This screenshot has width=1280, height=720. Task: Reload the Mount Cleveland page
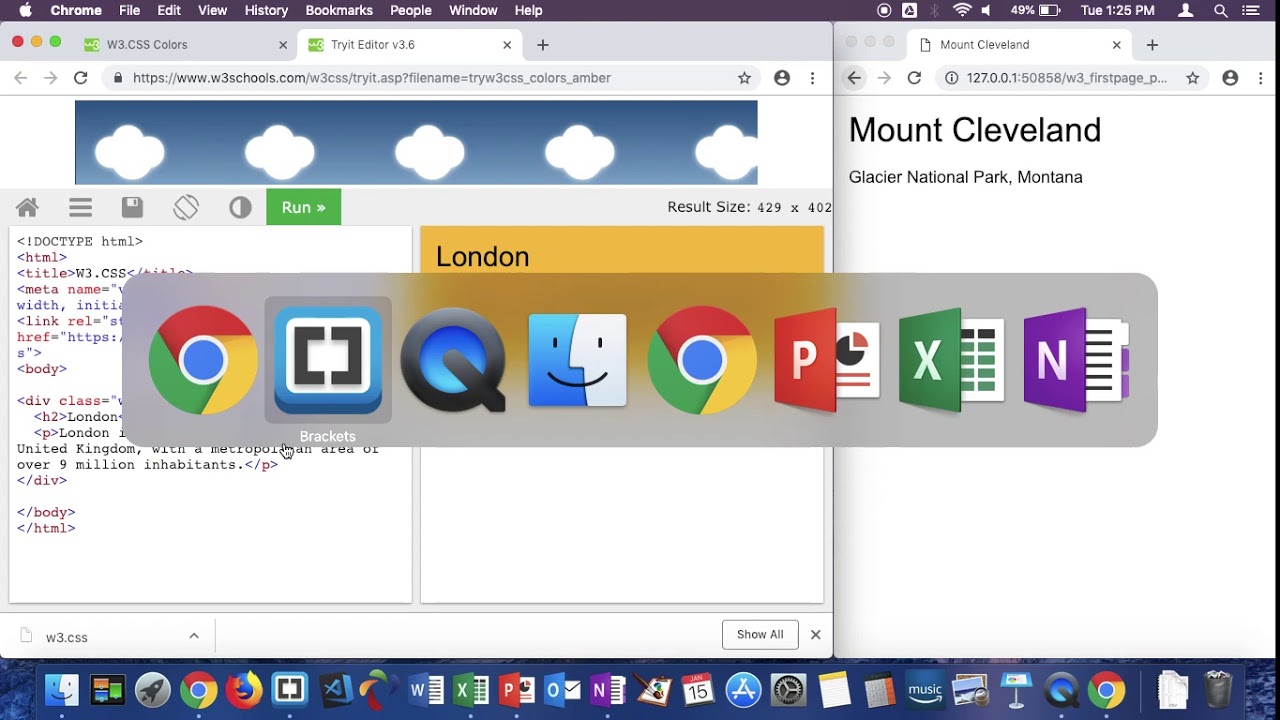pyautogui.click(x=914, y=78)
